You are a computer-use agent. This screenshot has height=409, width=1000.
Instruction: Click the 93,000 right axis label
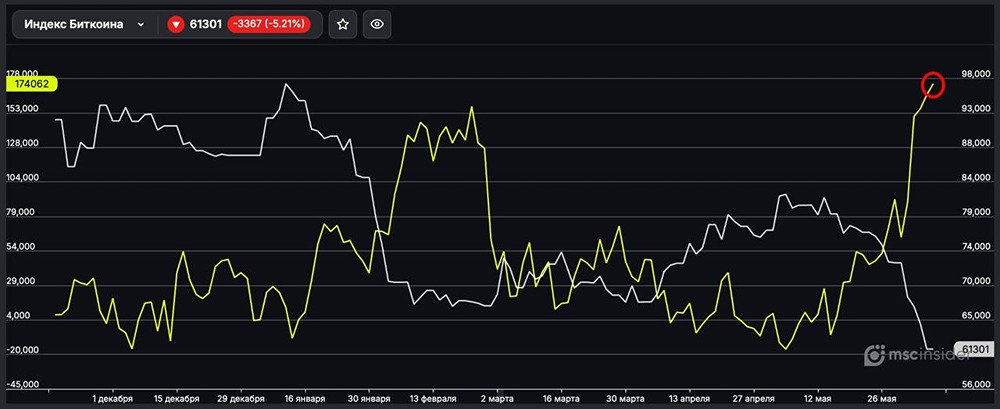(975, 110)
